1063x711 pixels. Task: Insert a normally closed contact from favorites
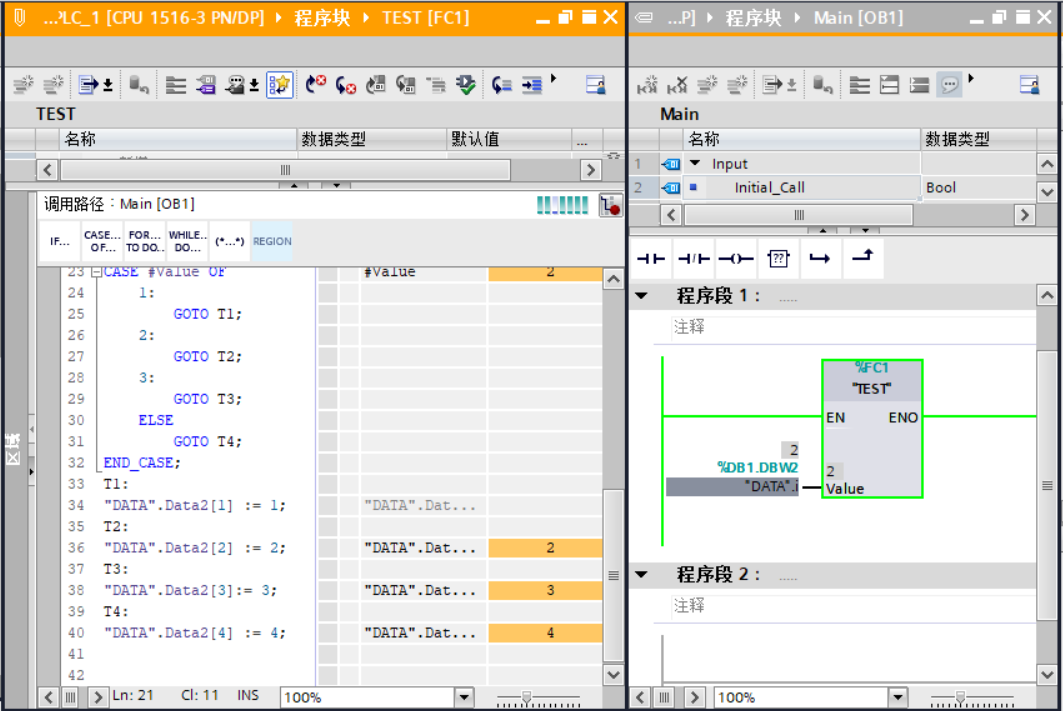694,258
